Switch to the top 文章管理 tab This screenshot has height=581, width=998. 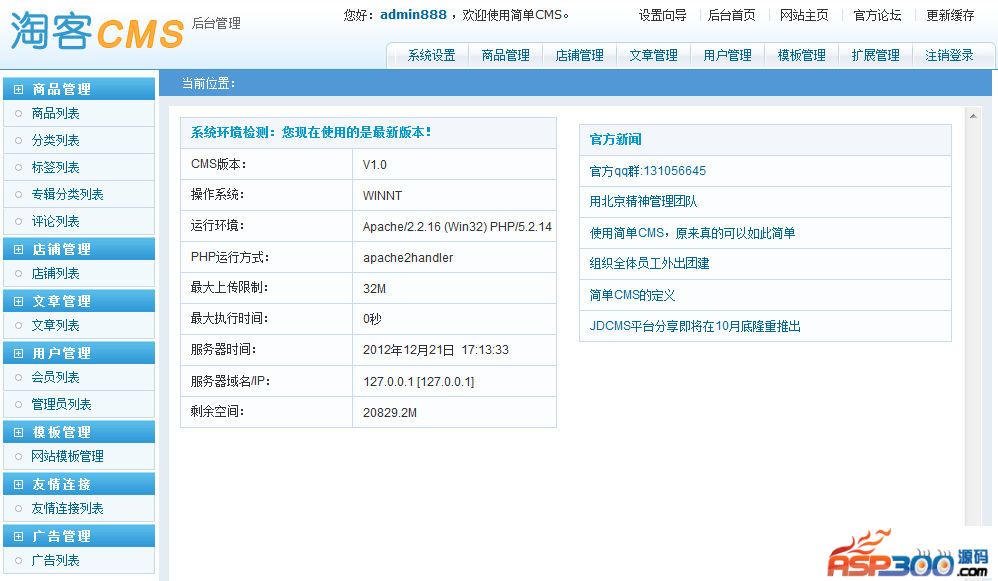point(654,55)
